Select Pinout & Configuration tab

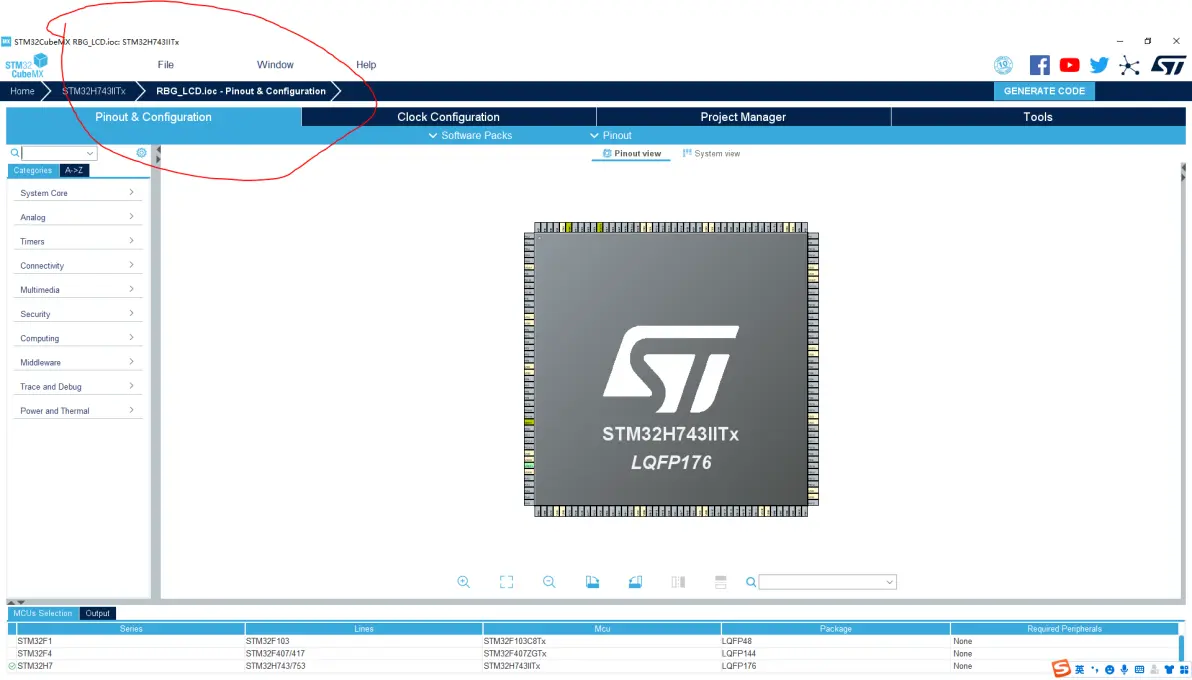154,117
